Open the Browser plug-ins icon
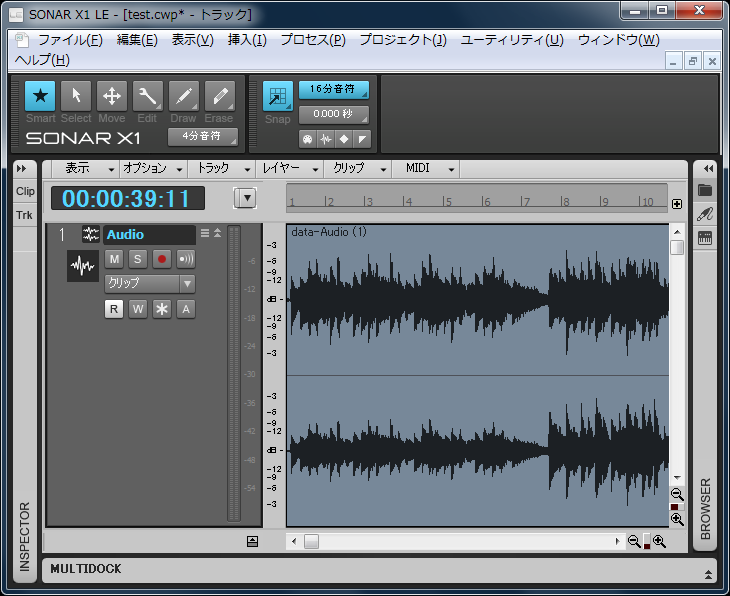The height and width of the screenshot is (596, 730). click(705, 214)
